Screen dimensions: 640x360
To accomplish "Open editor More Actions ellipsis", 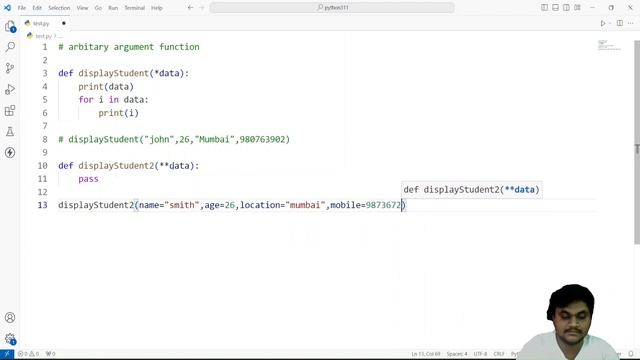I will pyautogui.click(x=631, y=23).
